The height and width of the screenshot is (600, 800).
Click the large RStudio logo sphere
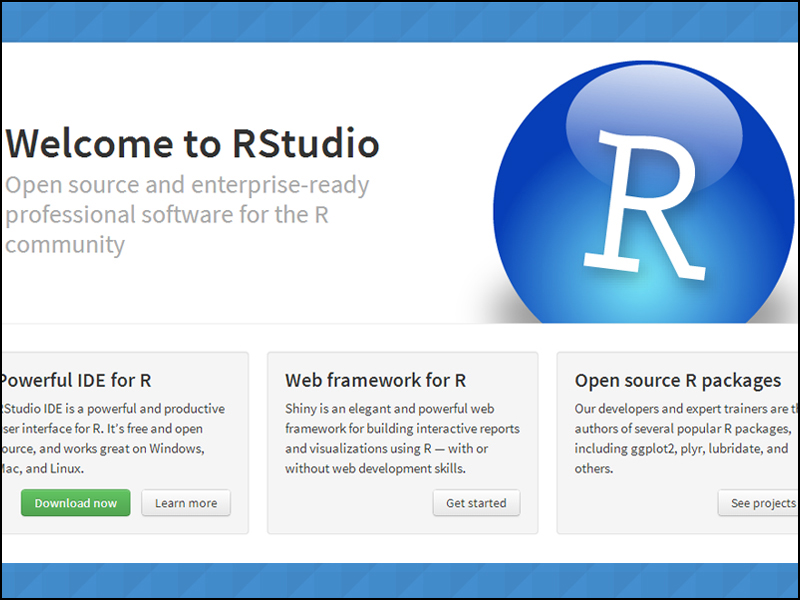tap(644, 193)
